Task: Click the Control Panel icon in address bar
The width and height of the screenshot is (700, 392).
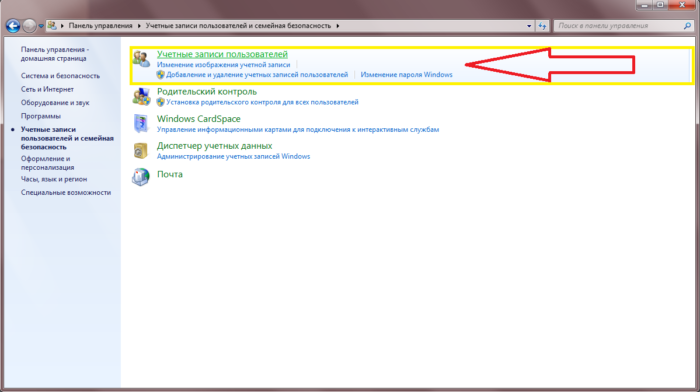Action: [x=52, y=25]
